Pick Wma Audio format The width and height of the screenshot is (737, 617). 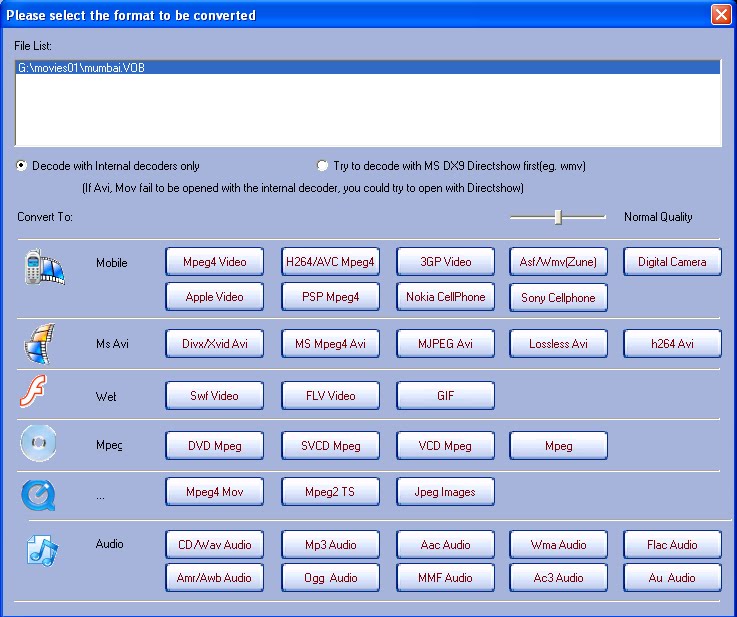[x=558, y=545]
